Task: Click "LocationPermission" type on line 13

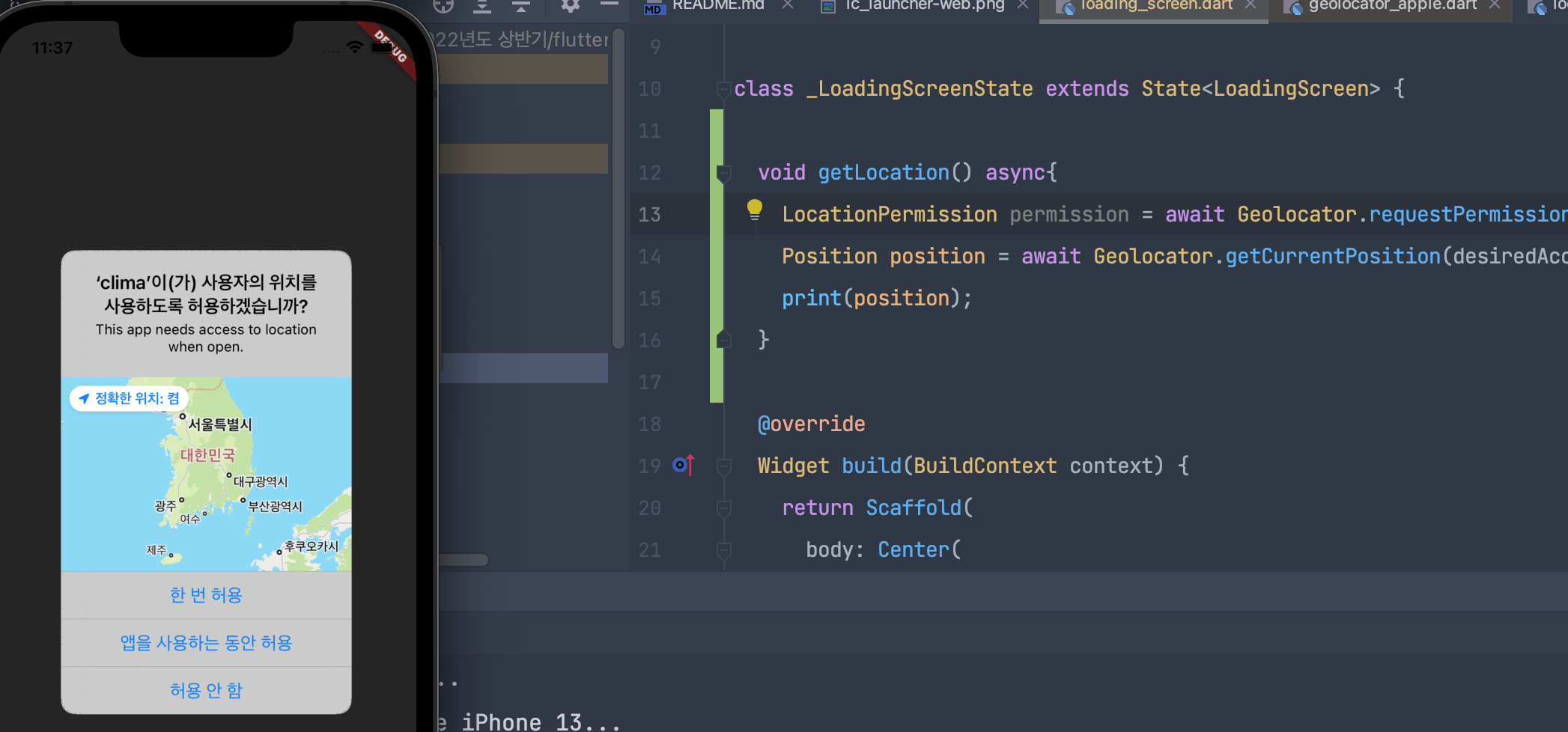Action: pos(890,215)
